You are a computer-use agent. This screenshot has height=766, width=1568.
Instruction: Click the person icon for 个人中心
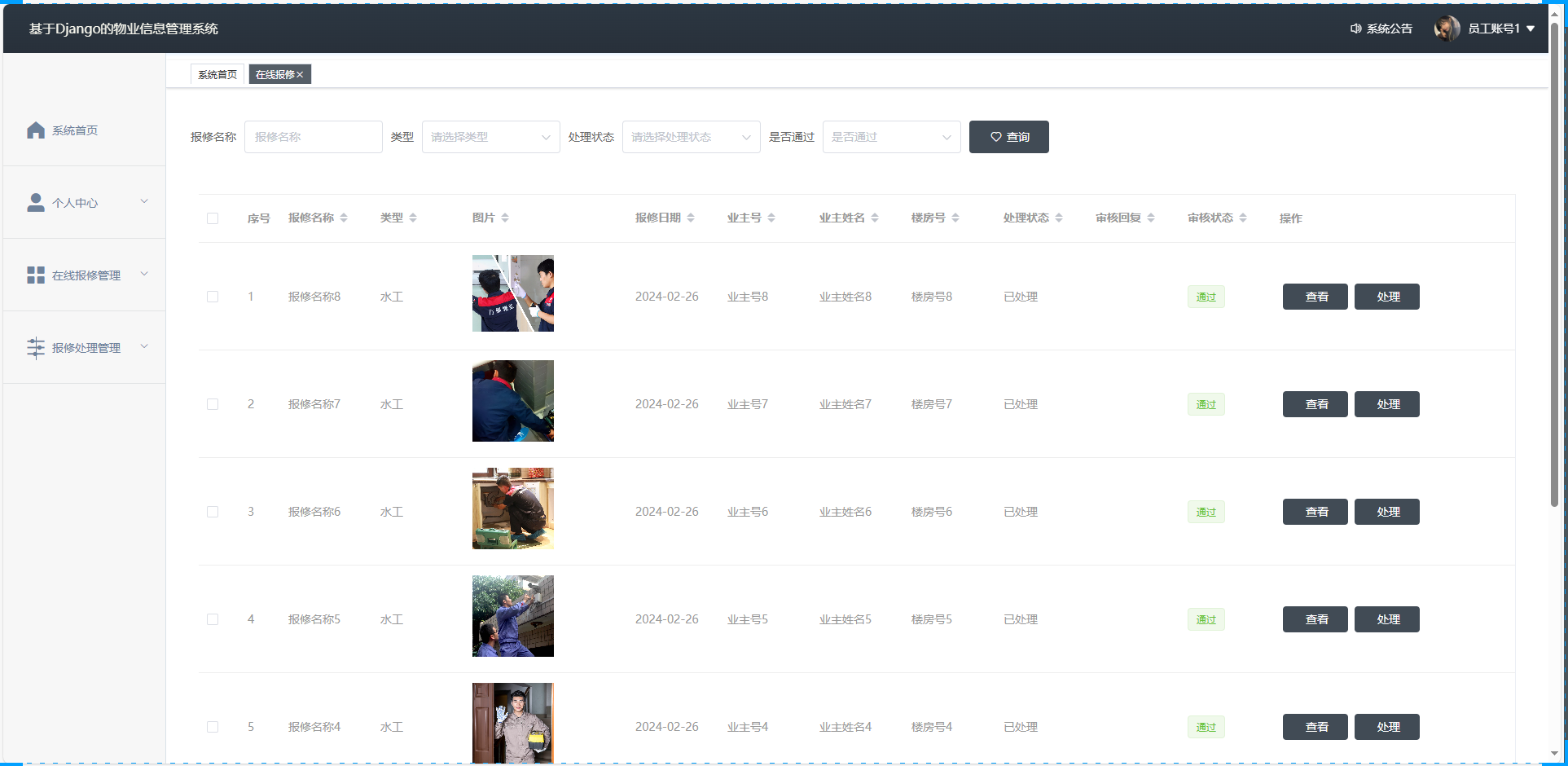[x=36, y=203]
